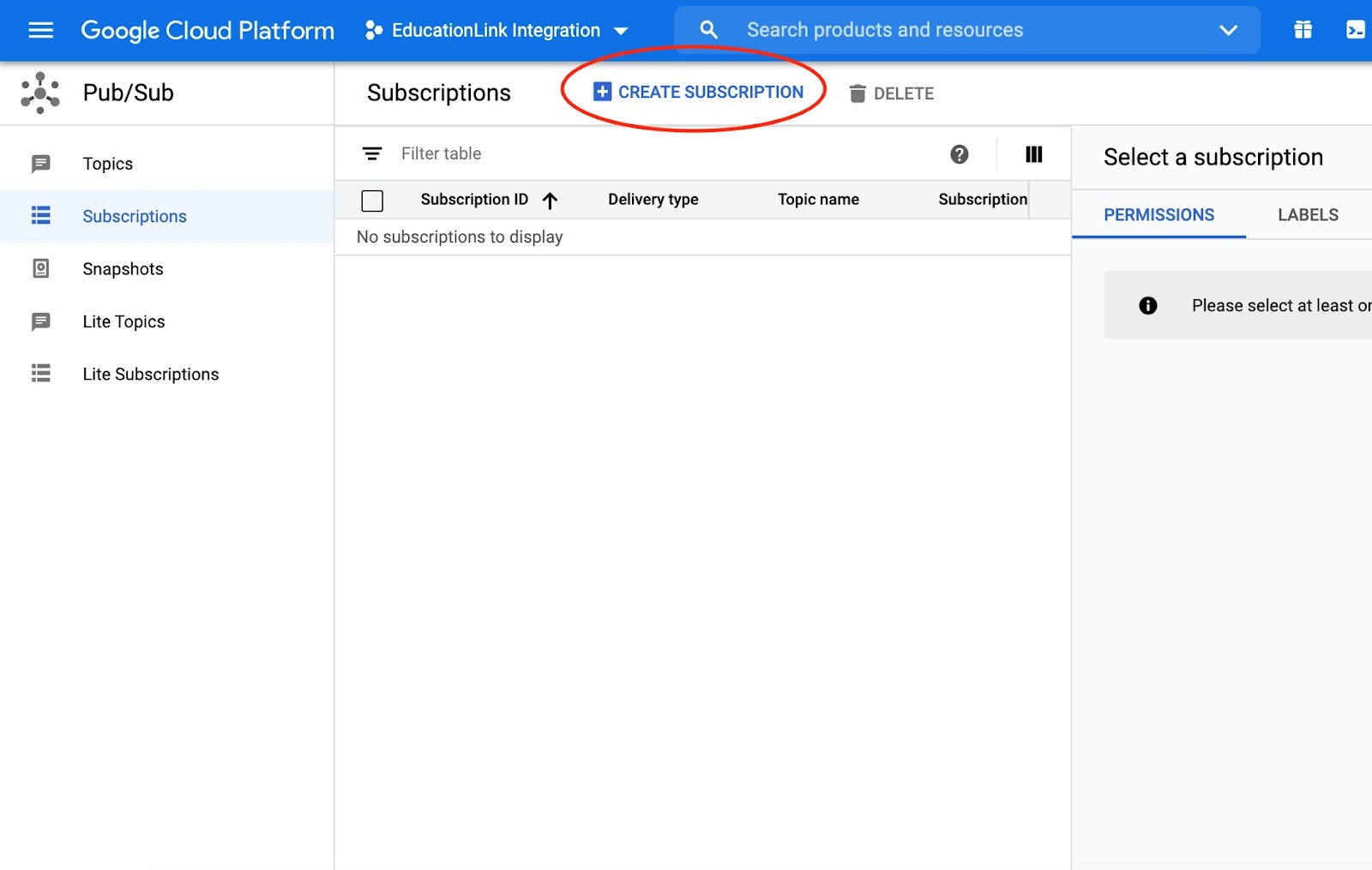Click the Pub/Sub product icon
Image resolution: width=1372 pixels, height=870 pixels.
coord(40,93)
